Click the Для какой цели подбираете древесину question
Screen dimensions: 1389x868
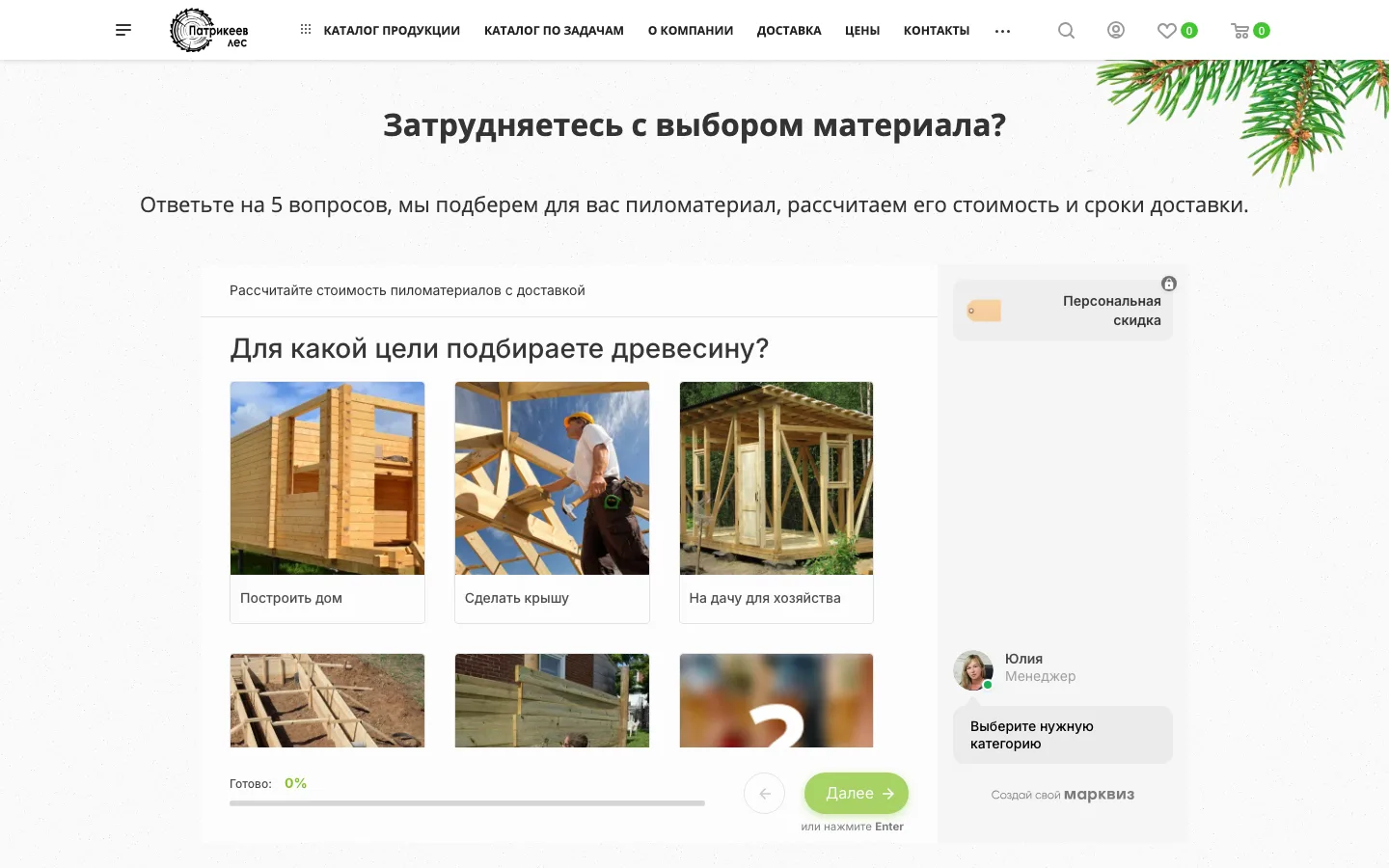coord(500,348)
